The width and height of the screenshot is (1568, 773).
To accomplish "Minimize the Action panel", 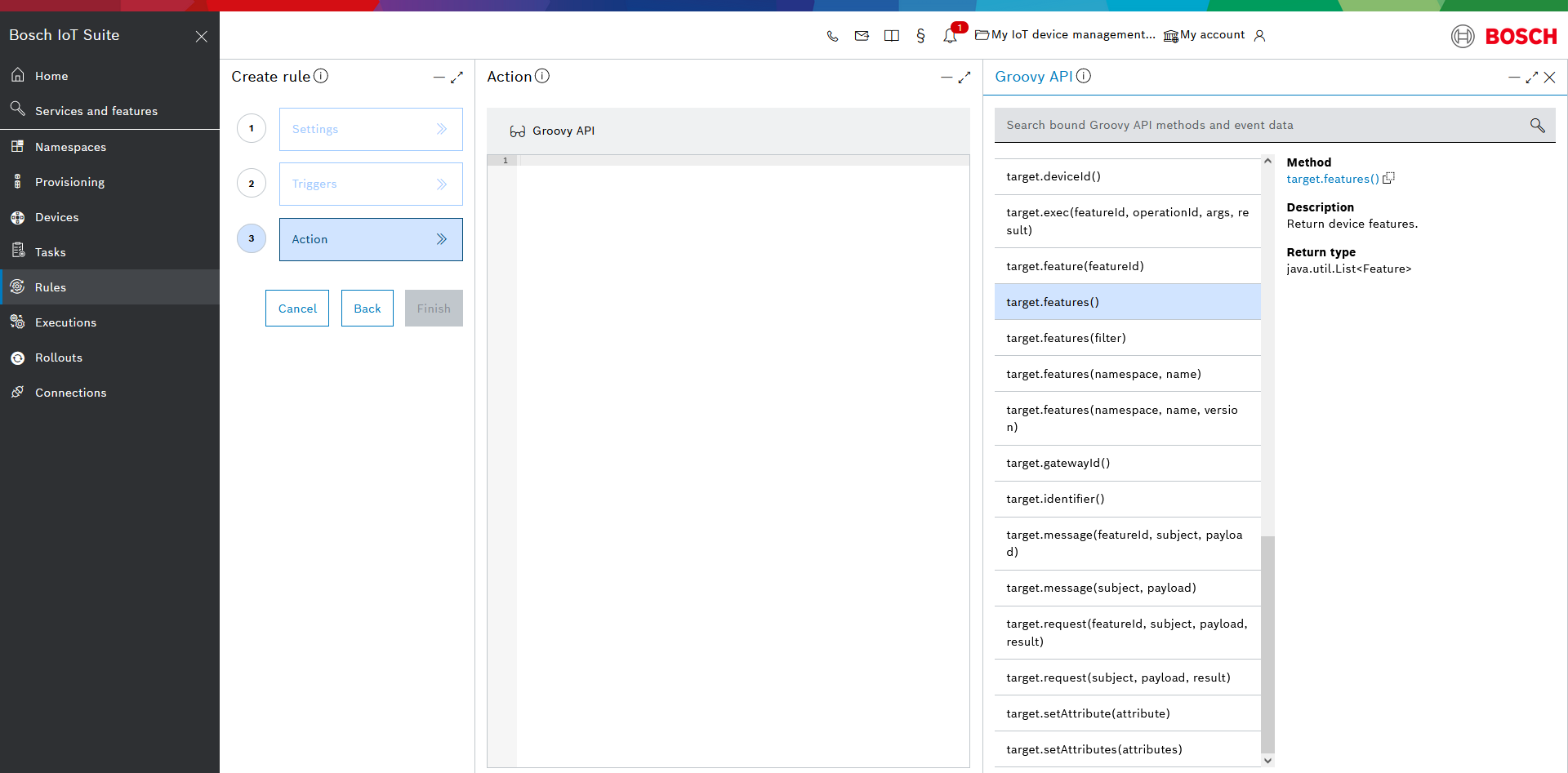I will click(947, 78).
